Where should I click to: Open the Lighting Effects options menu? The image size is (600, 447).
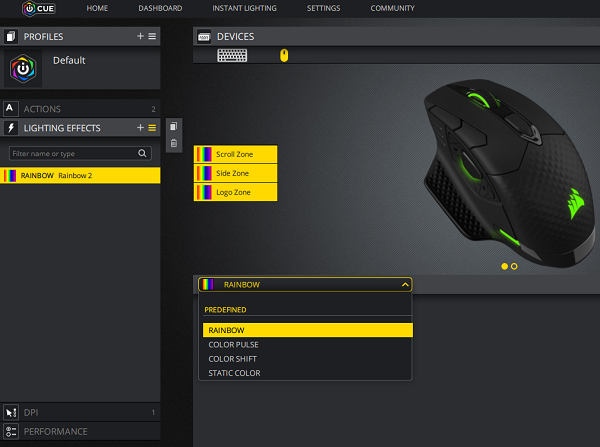(152, 128)
